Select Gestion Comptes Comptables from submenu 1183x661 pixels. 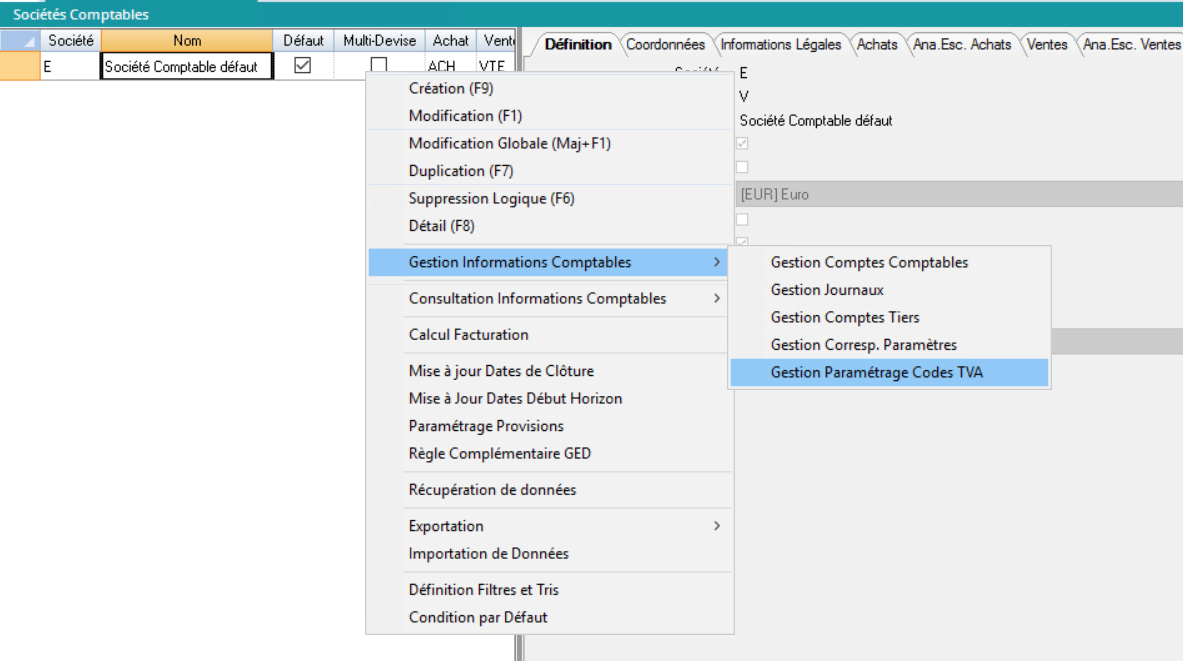[x=869, y=262]
